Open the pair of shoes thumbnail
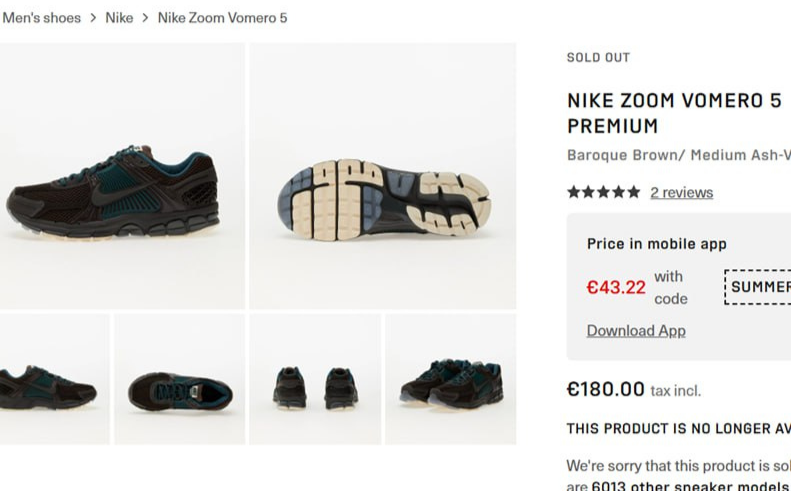Image resolution: width=791 pixels, height=491 pixels. pos(451,379)
